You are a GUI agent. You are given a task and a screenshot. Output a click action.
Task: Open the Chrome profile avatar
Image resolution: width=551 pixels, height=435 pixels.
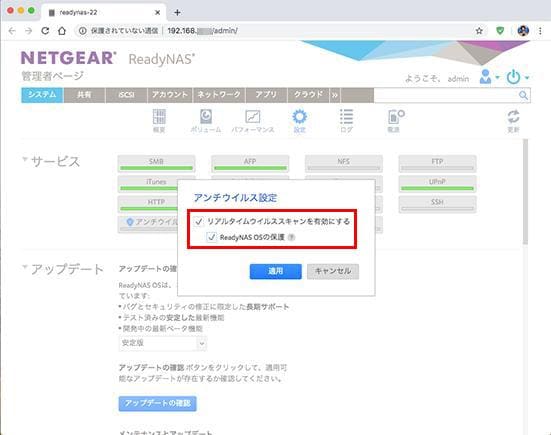pyautogui.click(x=523, y=31)
